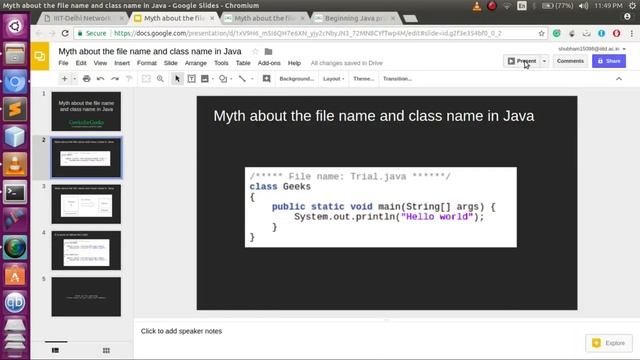Image resolution: width=640 pixels, height=360 pixels.
Task: Click the Background... toolbar button
Action: [296, 79]
